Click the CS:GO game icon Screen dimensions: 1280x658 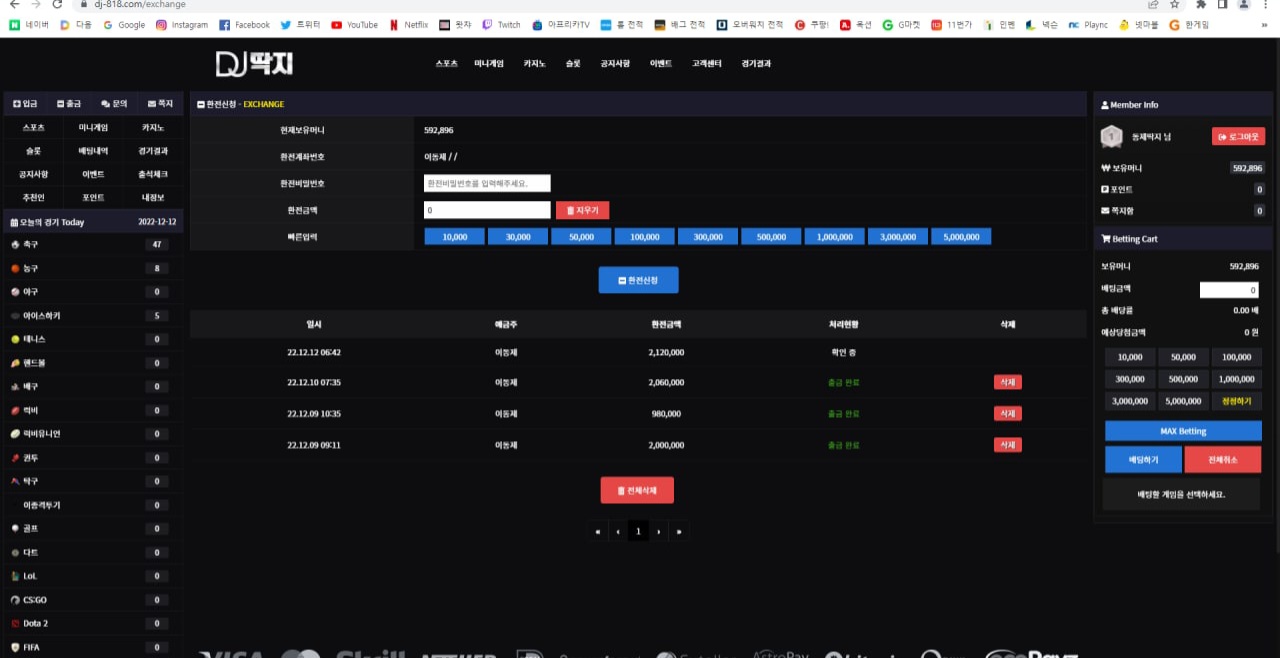click(x=15, y=600)
